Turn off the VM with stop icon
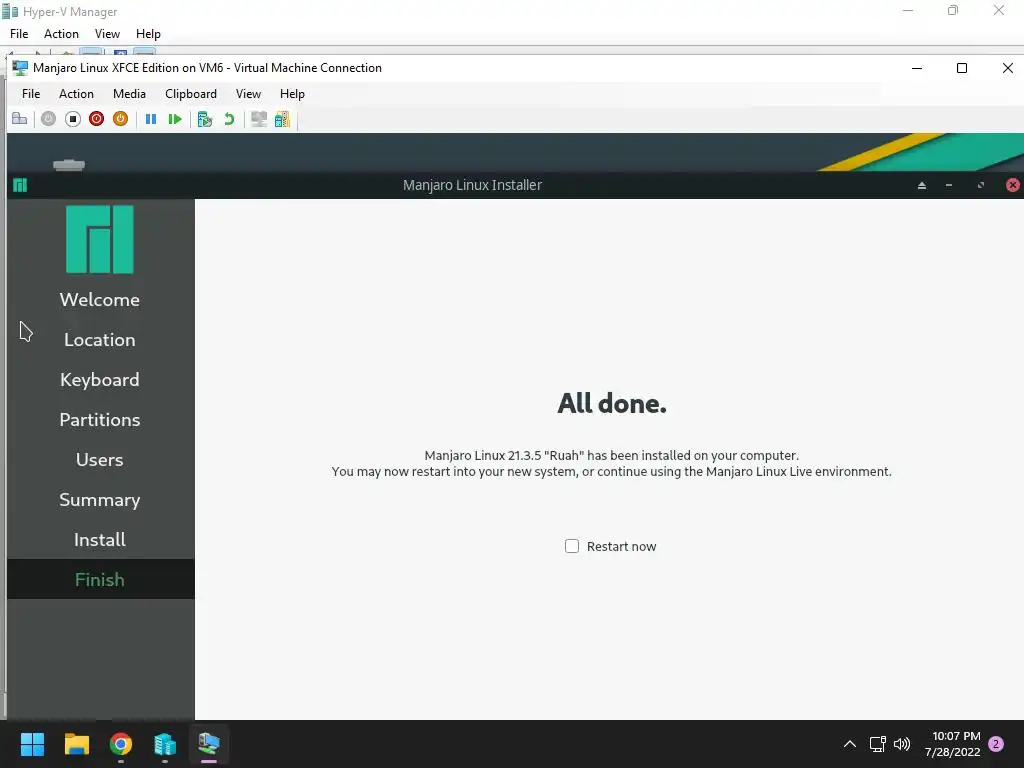The height and width of the screenshot is (768, 1024). 72,119
